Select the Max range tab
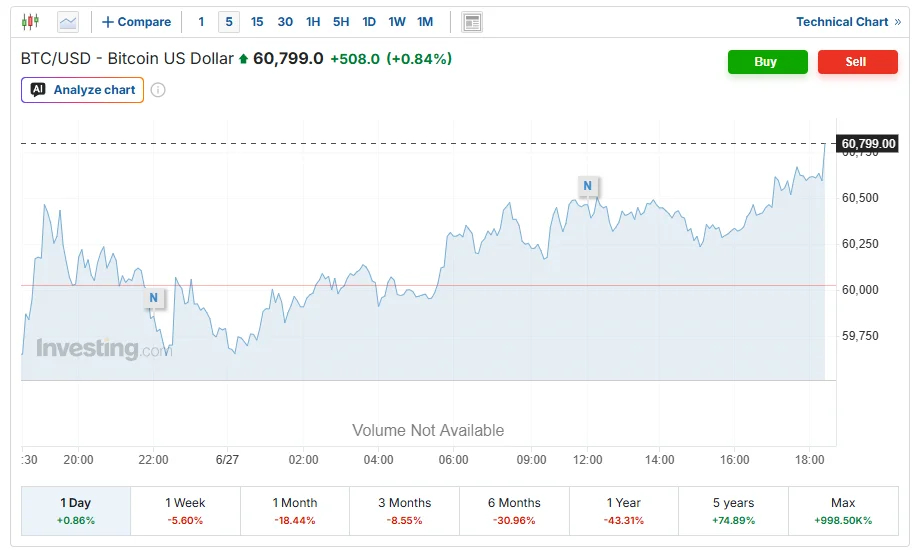918x550 pixels. [843, 511]
